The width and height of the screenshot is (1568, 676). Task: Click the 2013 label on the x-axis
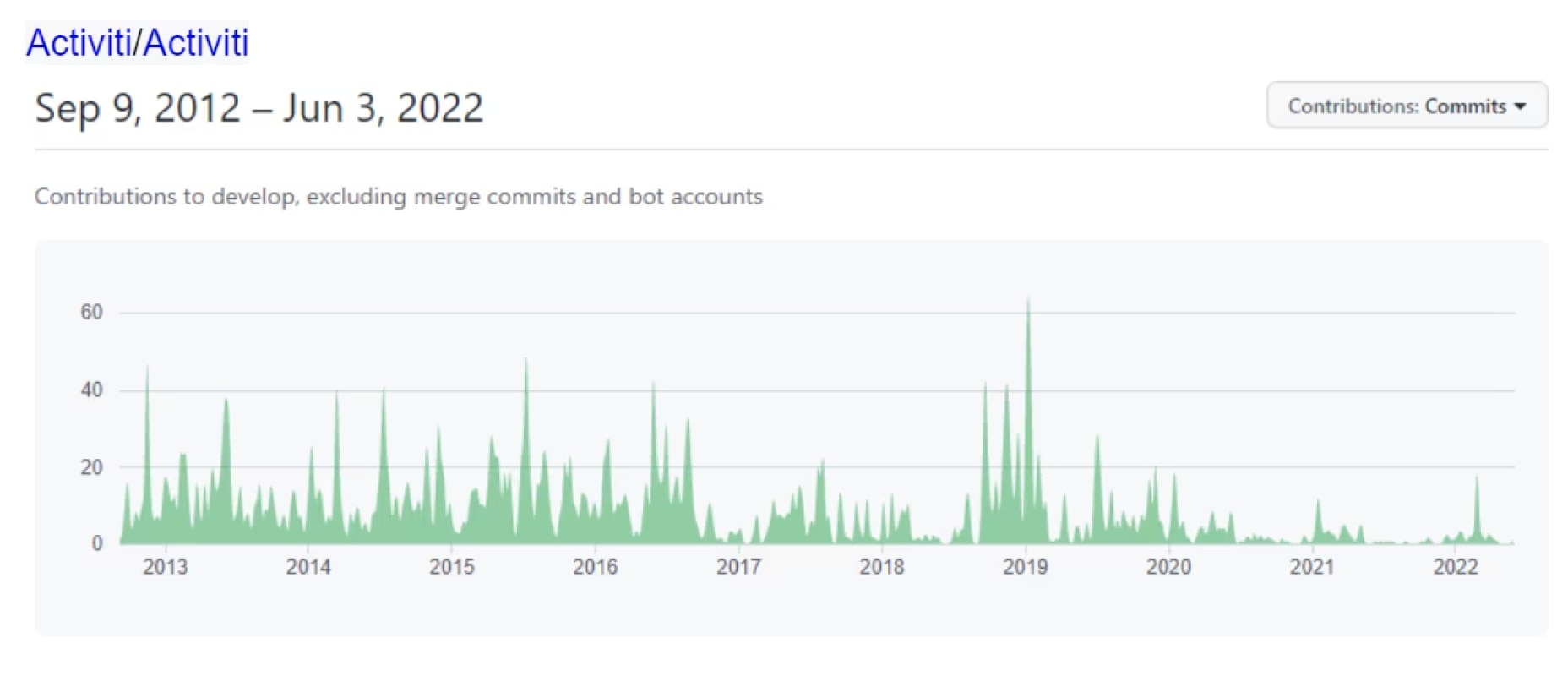tap(165, 567)
